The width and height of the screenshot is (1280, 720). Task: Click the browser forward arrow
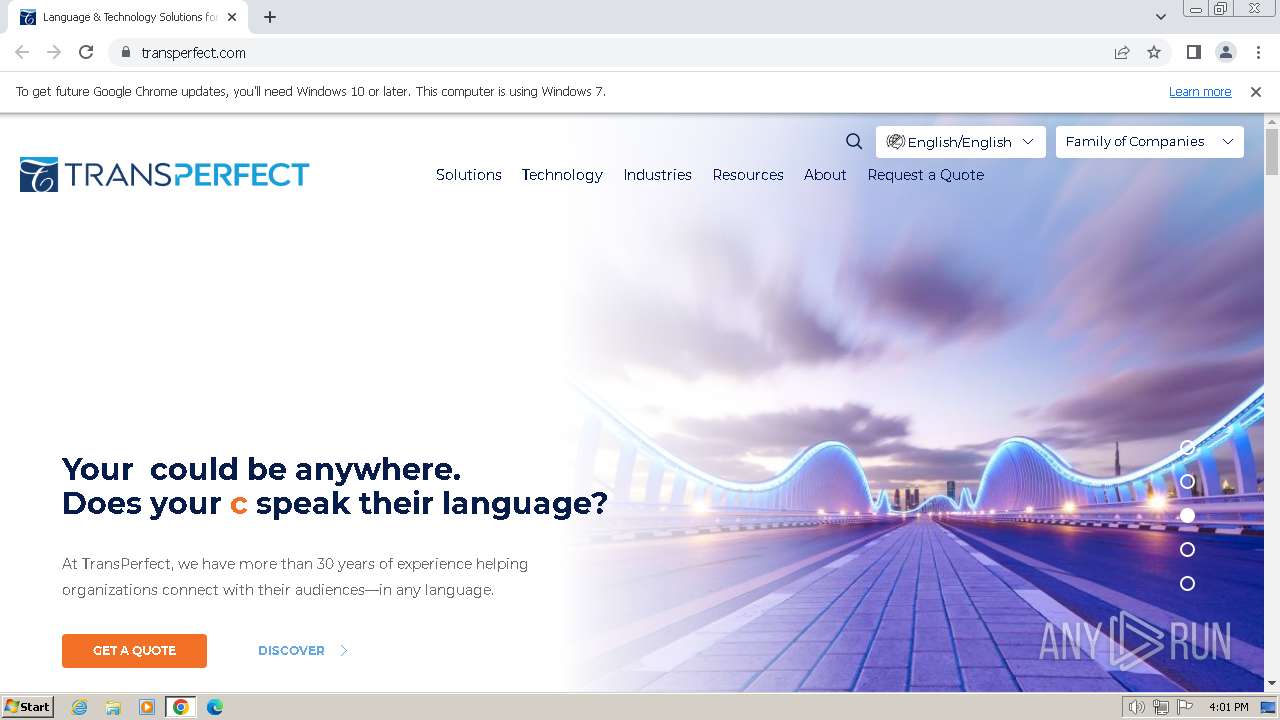(x=54, y=53)
